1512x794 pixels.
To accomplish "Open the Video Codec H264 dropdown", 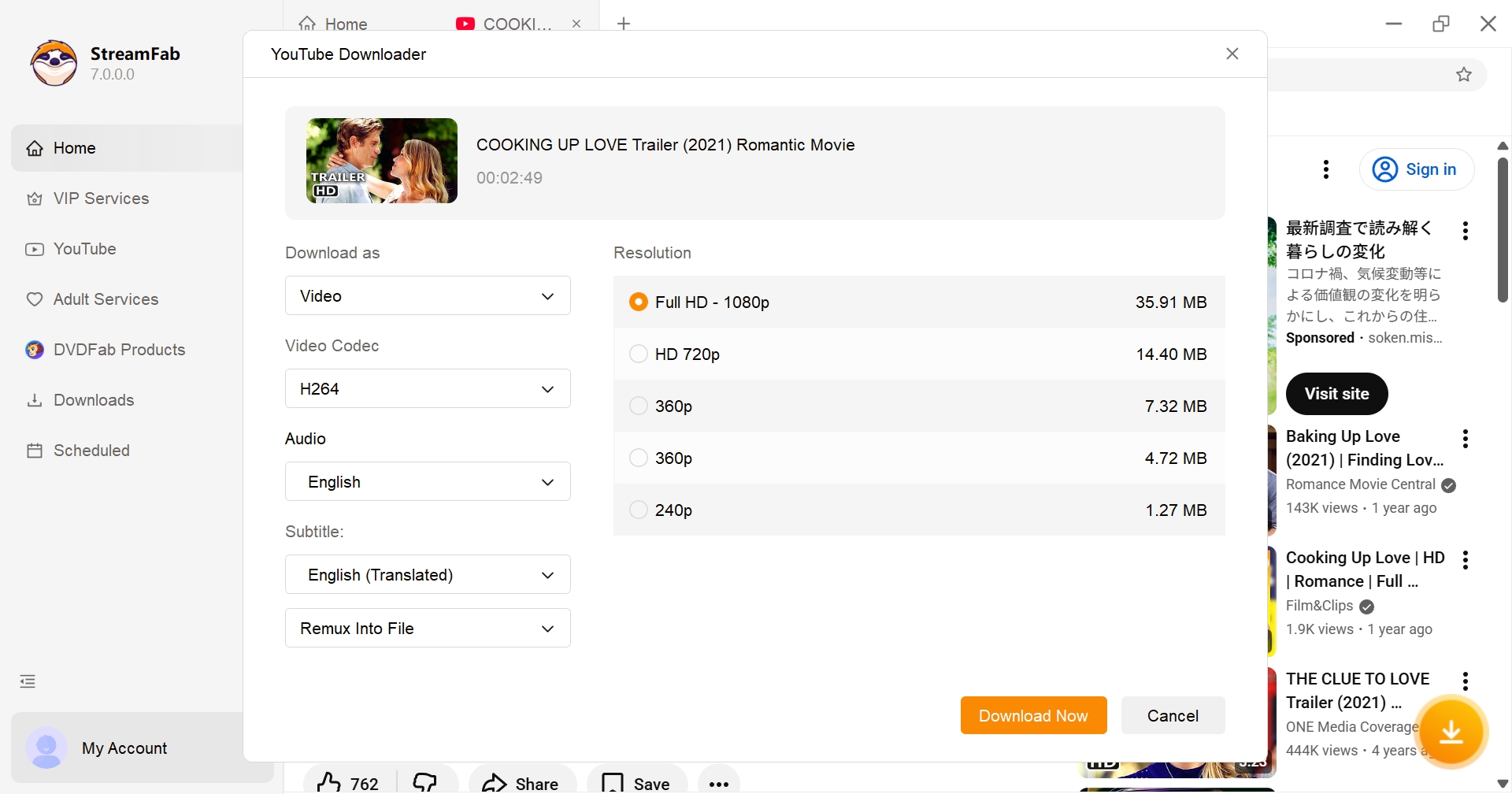I will click(428, 389).
